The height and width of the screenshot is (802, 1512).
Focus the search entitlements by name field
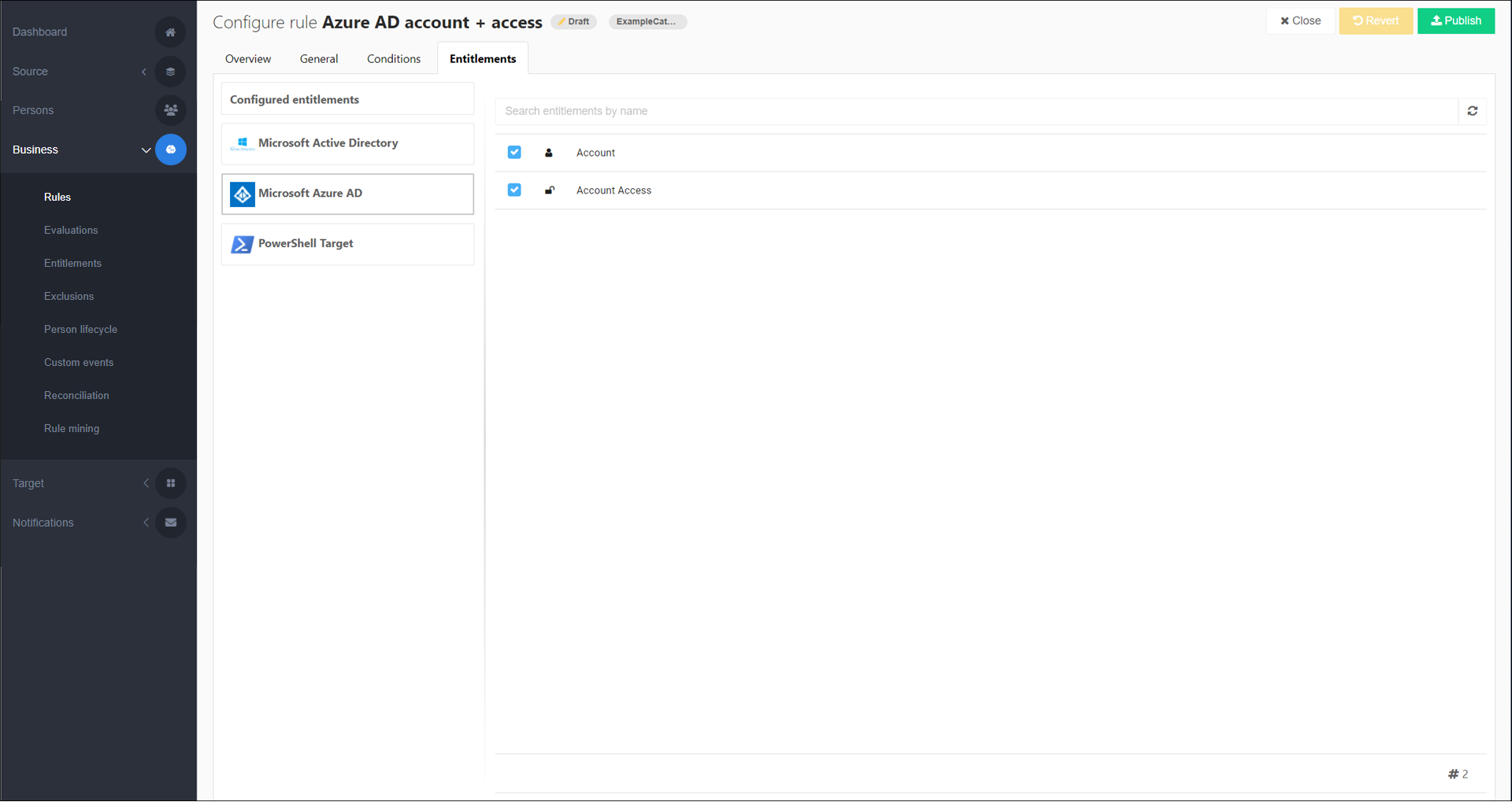(x=976, y=111)
